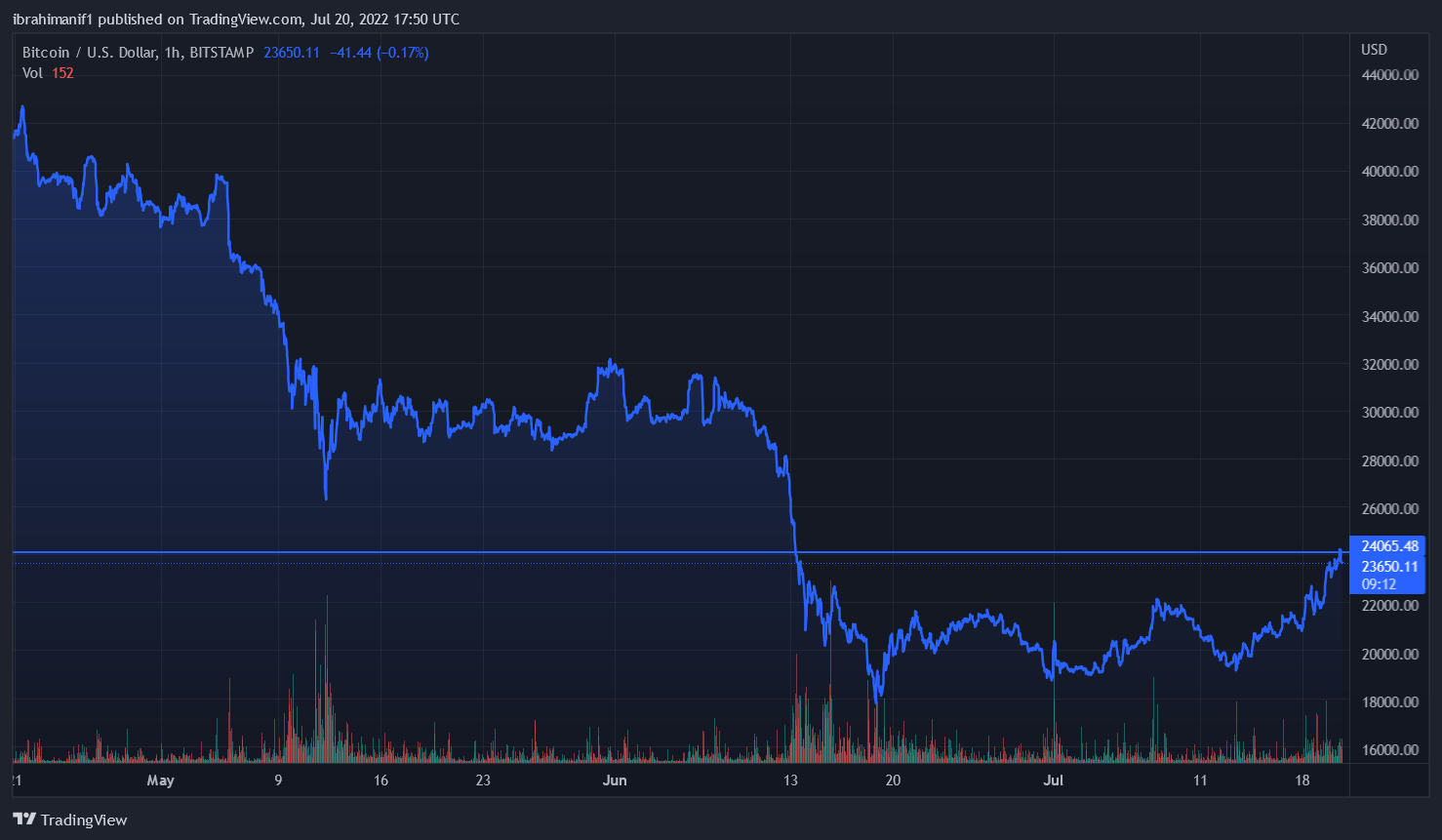Click the TradingView logo at the bottom
Image resolution: width=1442 pixels, height=840 pixels.
point(70,820)
